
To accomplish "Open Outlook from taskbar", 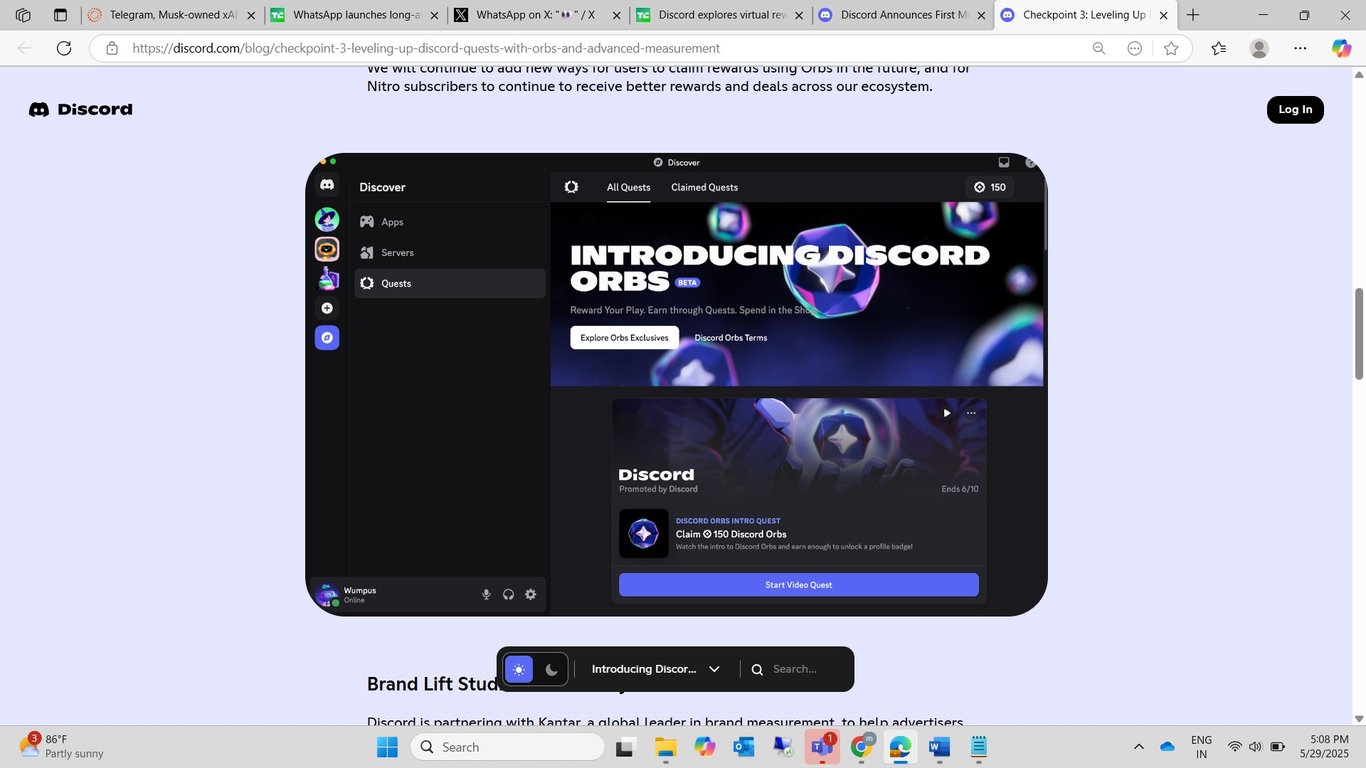I will point(743,747).
